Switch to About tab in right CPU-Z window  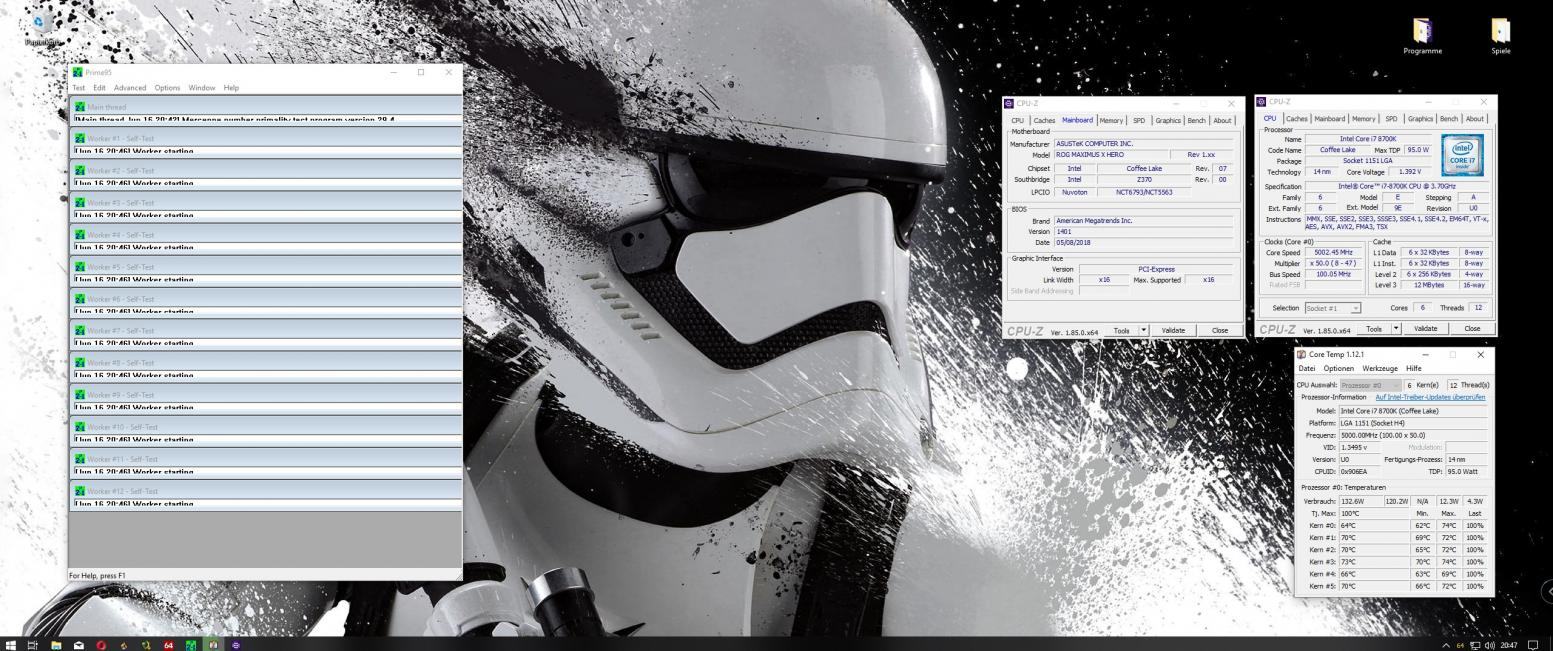1475,119
